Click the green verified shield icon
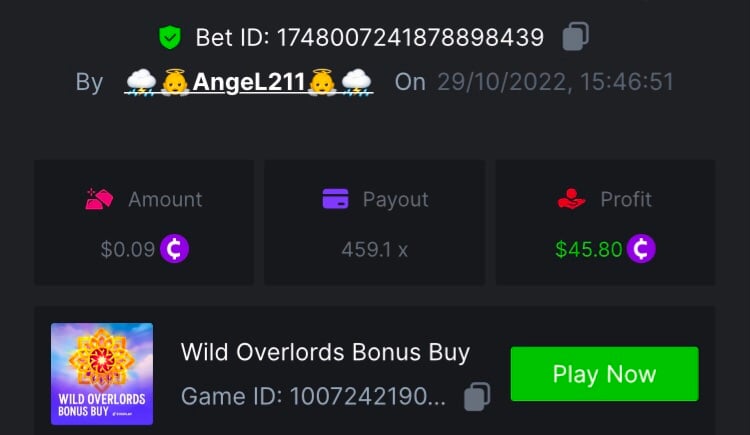The width and height of the screenshot is (750, 435). click(x=170, y=37)
